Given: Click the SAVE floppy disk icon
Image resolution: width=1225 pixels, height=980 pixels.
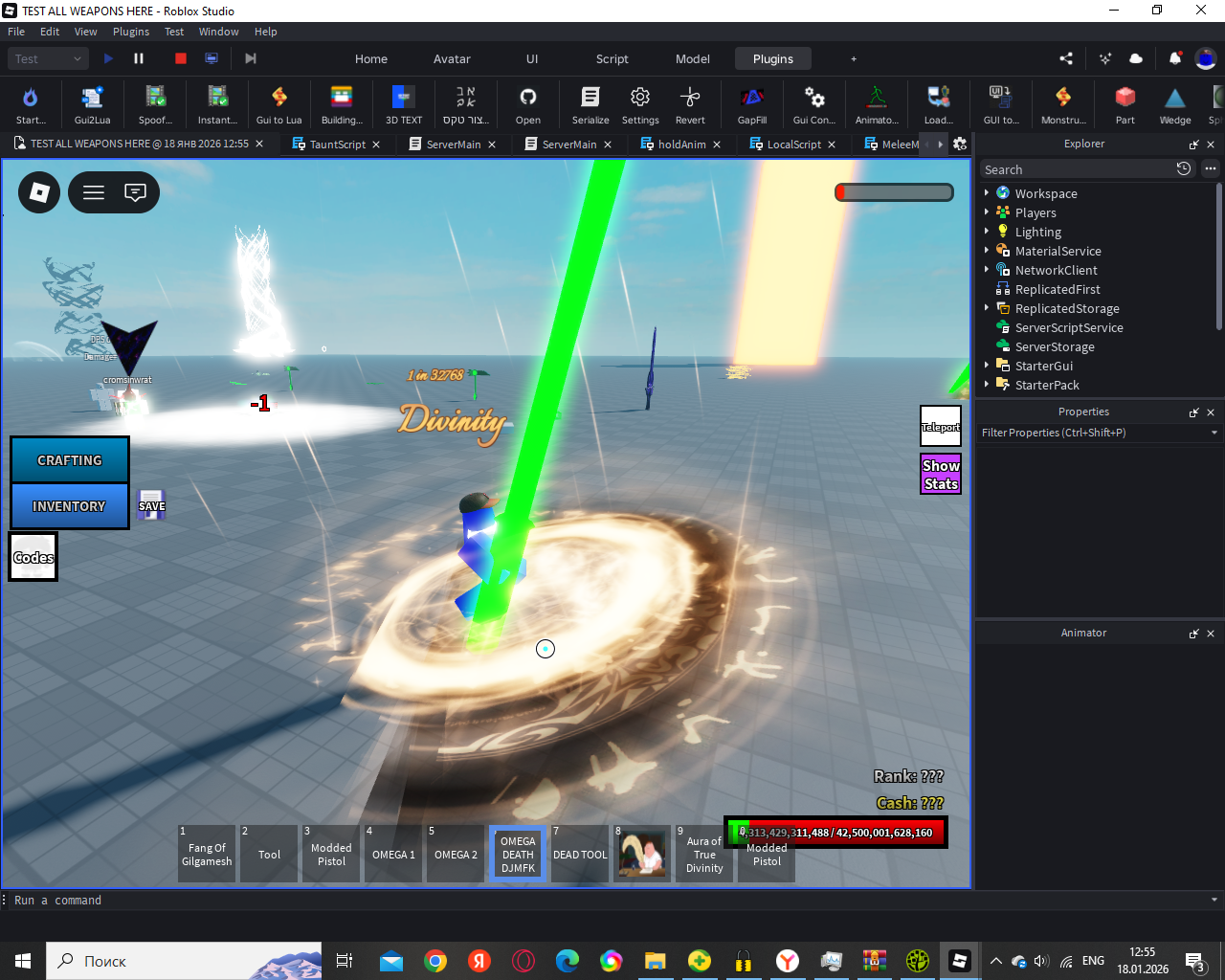Looking at the screenshot, I should pos(151,505).
